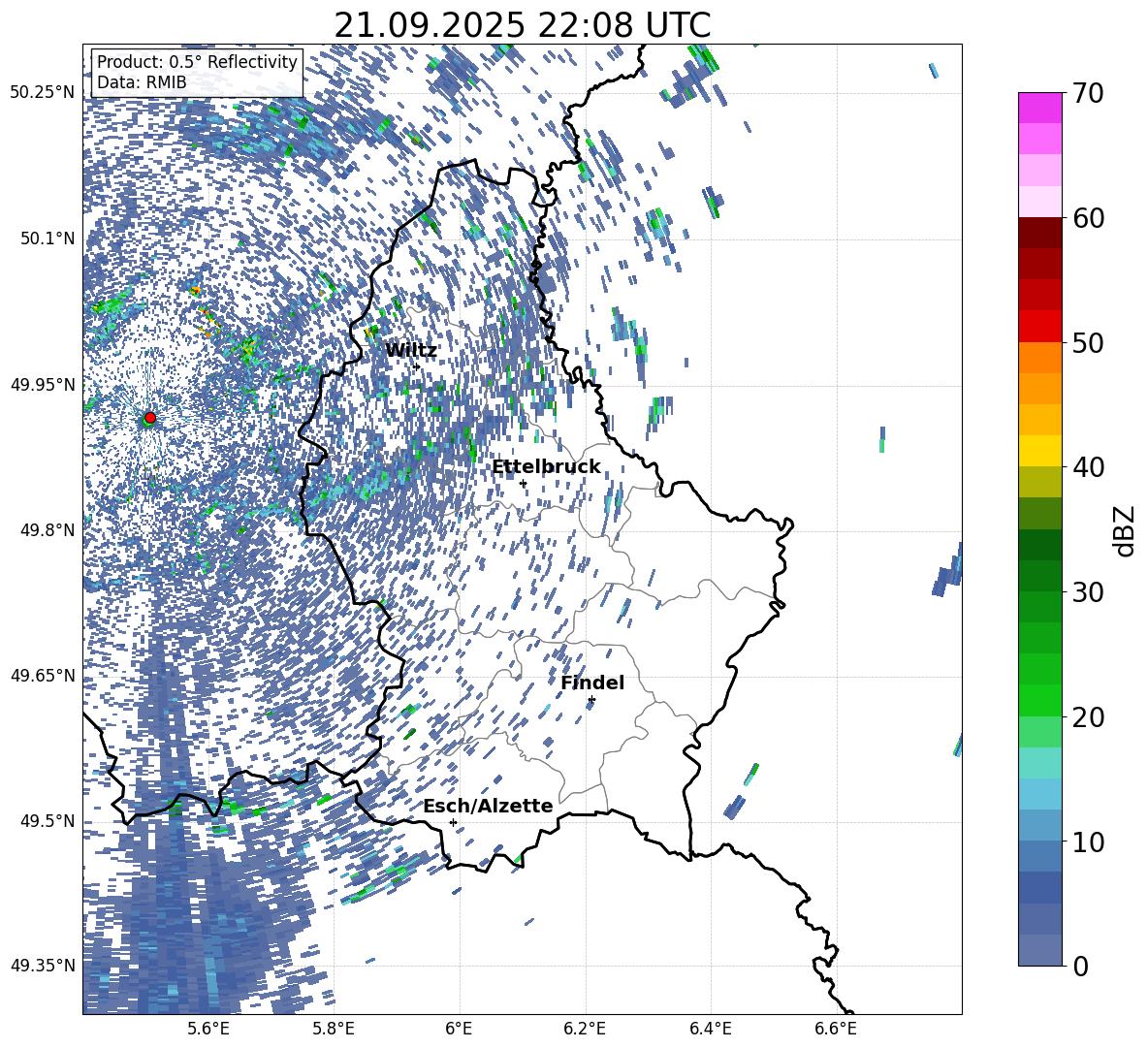Click the bright red 50-52 dBZ colorbar segment
The height and width of the screenshot is (1048, 1148).
(x=1039, y=327)
